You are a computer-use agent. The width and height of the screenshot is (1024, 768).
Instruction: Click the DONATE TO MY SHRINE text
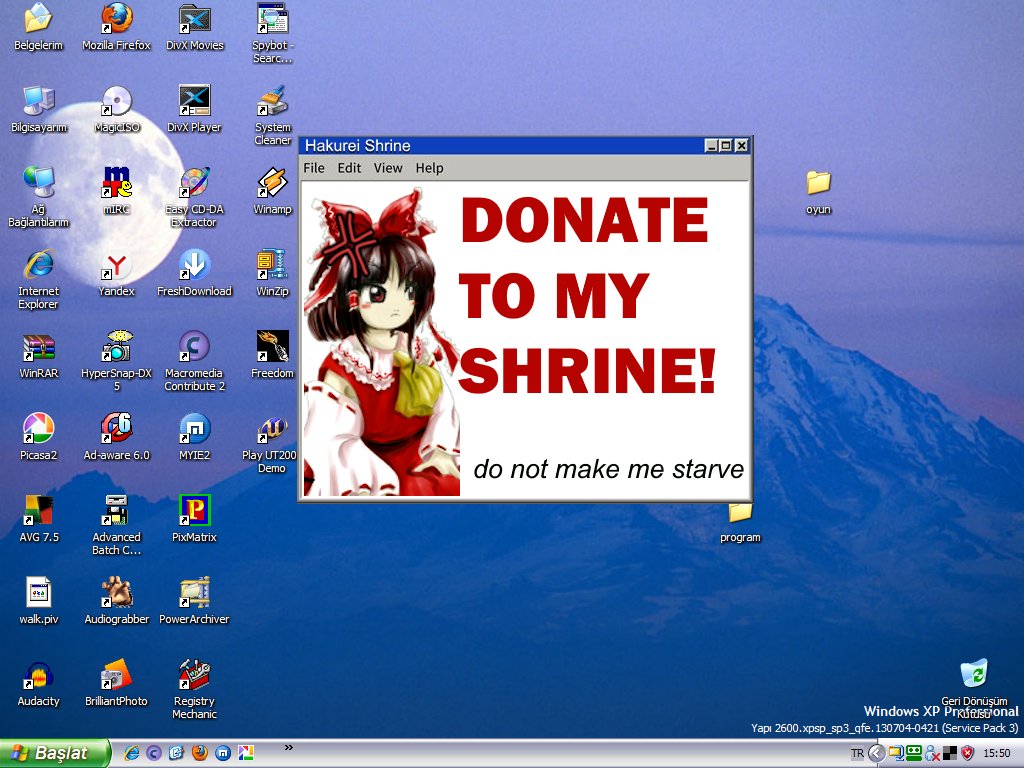588,294
